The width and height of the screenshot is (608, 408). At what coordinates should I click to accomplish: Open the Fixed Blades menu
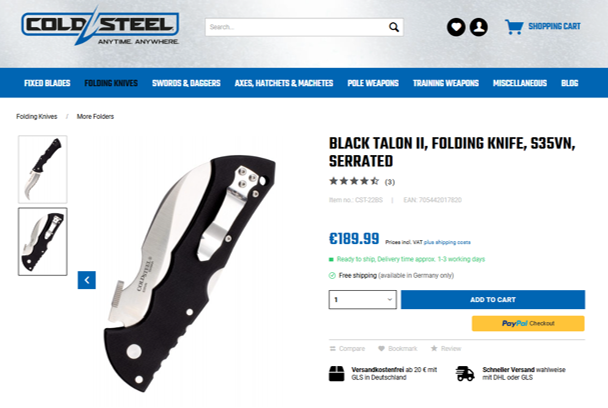47,83
